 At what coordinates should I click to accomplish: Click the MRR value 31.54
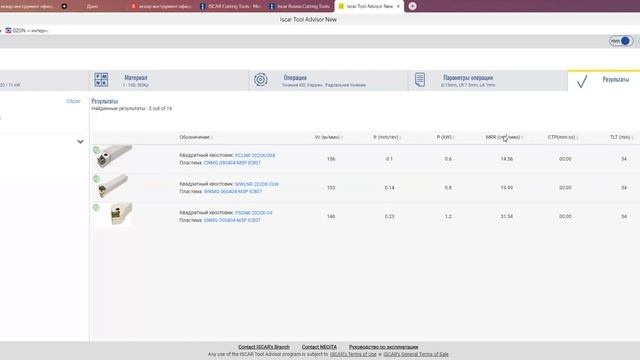point(507,216)
